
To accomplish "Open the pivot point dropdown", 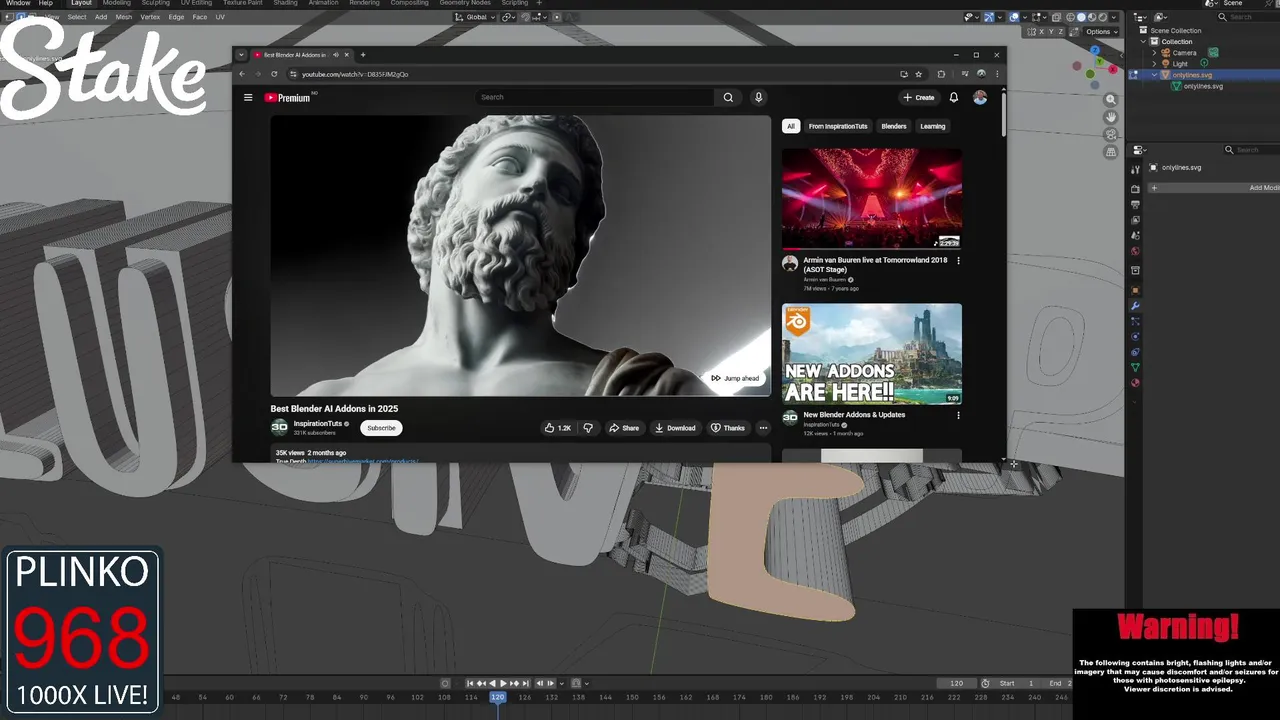I will coord(510,17).
